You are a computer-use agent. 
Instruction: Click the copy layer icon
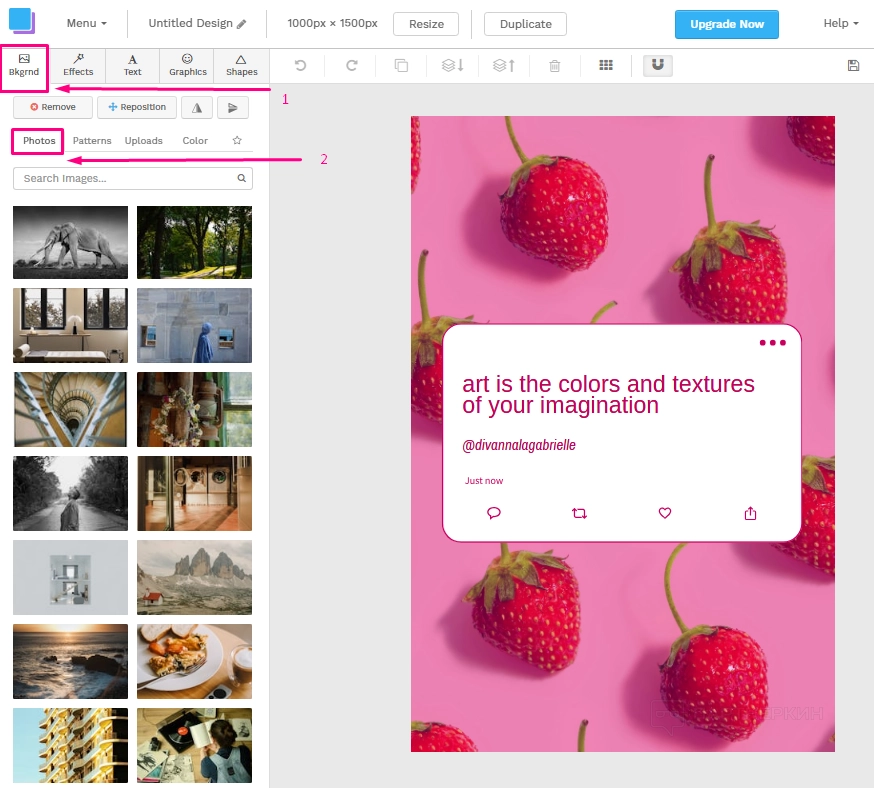(401, 66)
